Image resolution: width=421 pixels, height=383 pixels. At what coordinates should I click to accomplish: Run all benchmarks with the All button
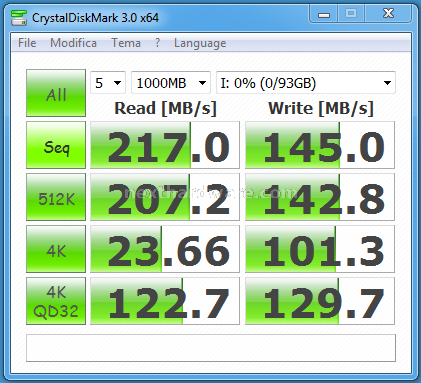pos(56,93)
